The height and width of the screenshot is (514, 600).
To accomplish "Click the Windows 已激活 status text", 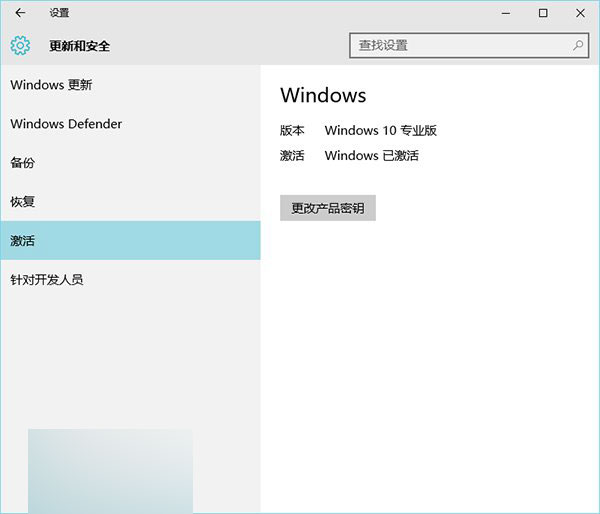I will [x=372, y=155].
